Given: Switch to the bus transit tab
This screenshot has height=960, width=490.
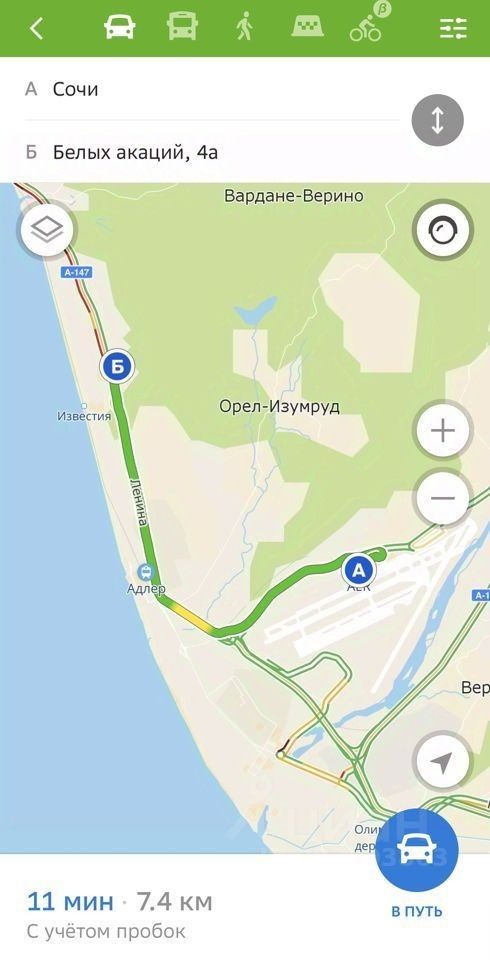Looking at the screenshot, I should [x=182, y=28].
